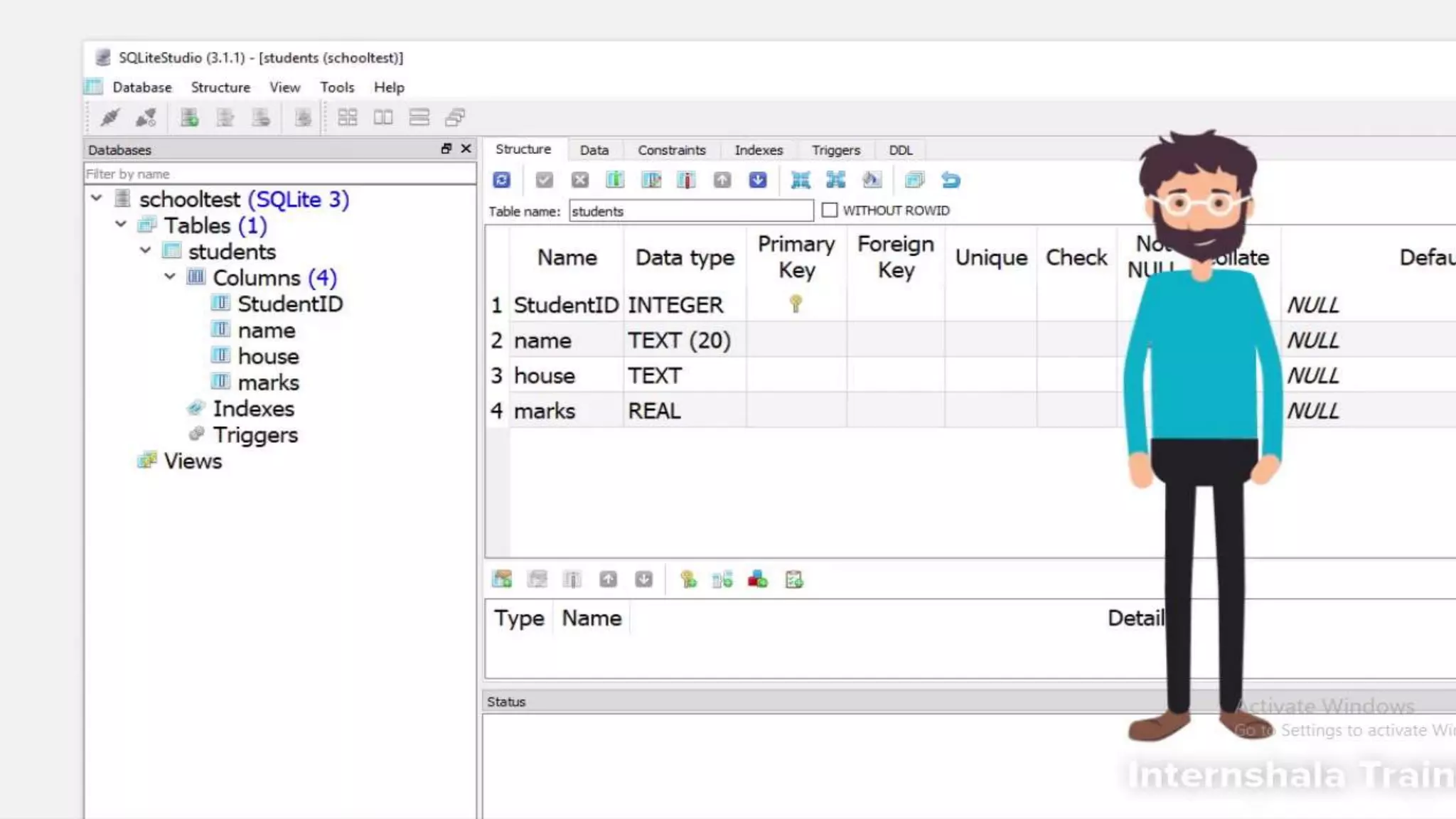Collapse the Tables (1) tree node
The height and width of the screenshot is (819, 1456).
coord(121,225)
